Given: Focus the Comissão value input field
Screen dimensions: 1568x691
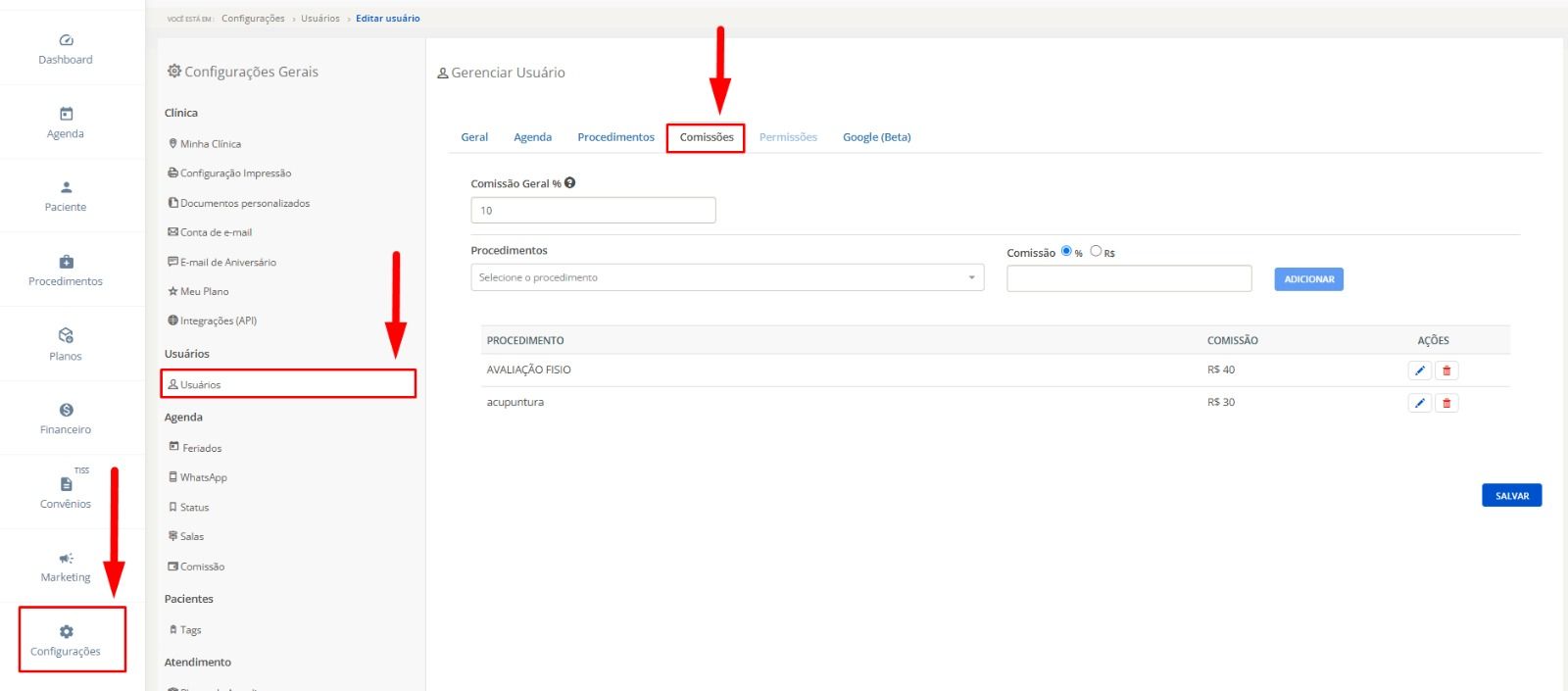Looking at the screenshot, I should click(1129, 278).
